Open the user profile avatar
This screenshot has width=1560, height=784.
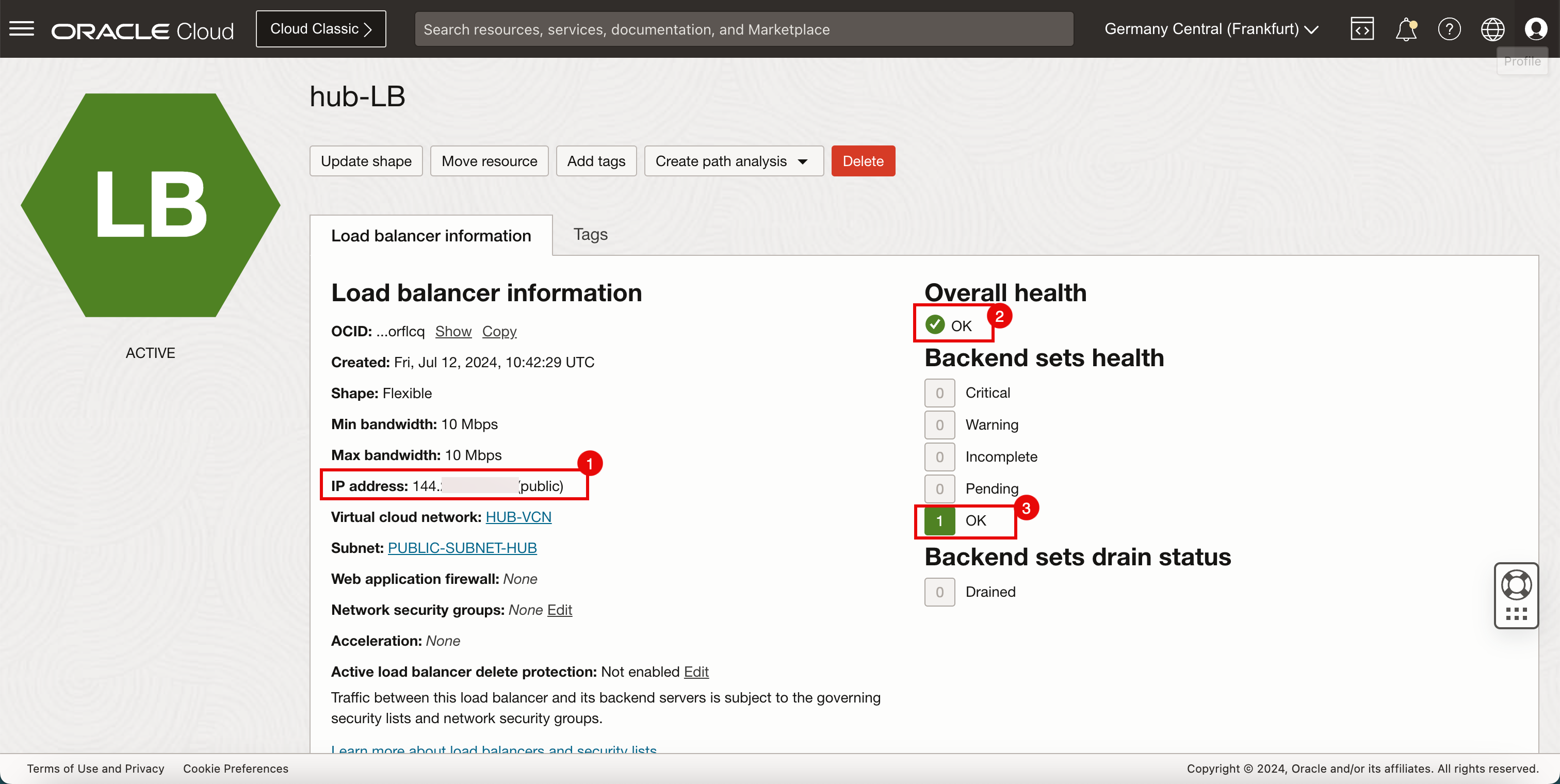click(1536, 29)
